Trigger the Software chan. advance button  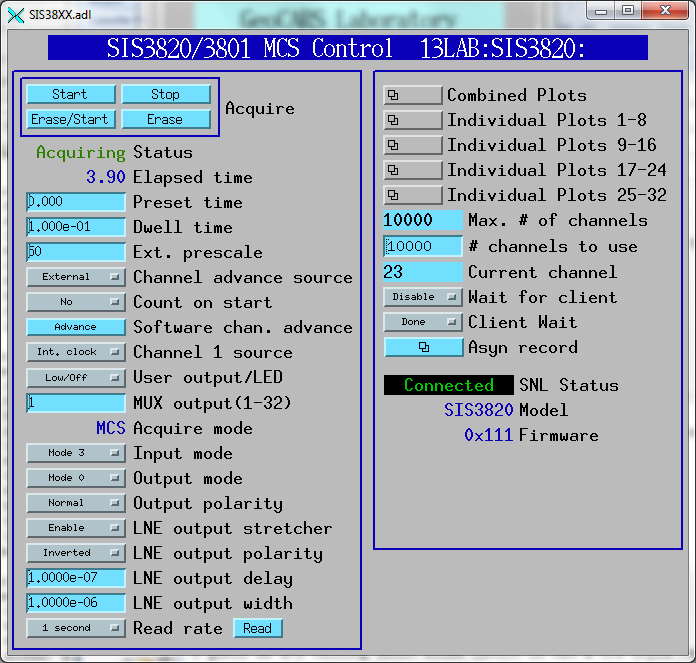[75, 327]
